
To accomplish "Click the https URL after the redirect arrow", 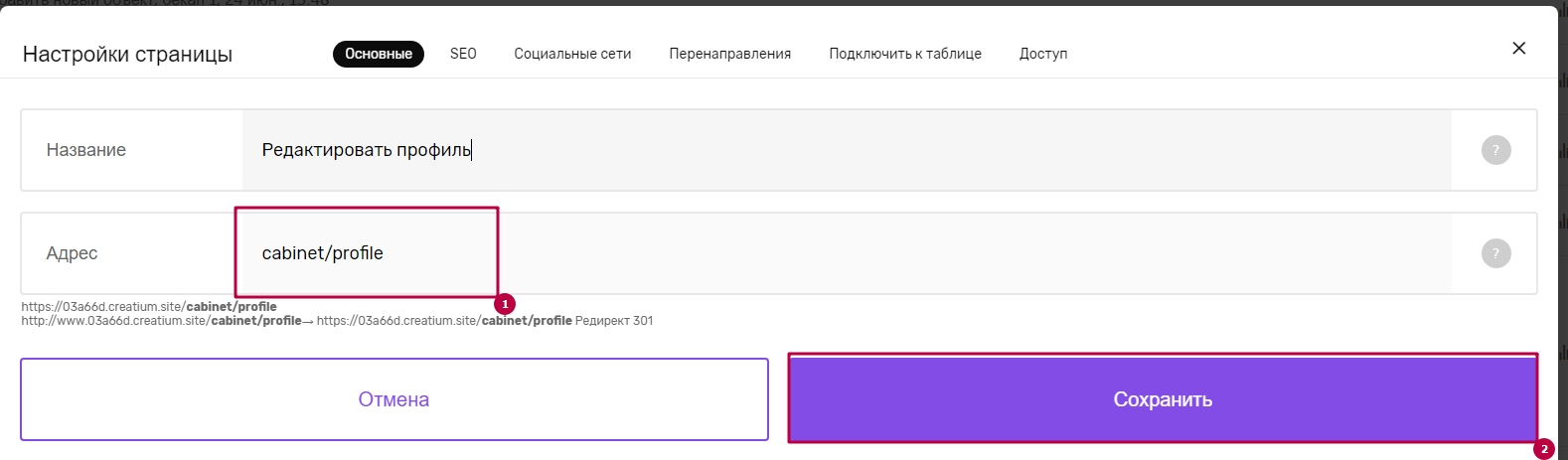I will point(444,321).
